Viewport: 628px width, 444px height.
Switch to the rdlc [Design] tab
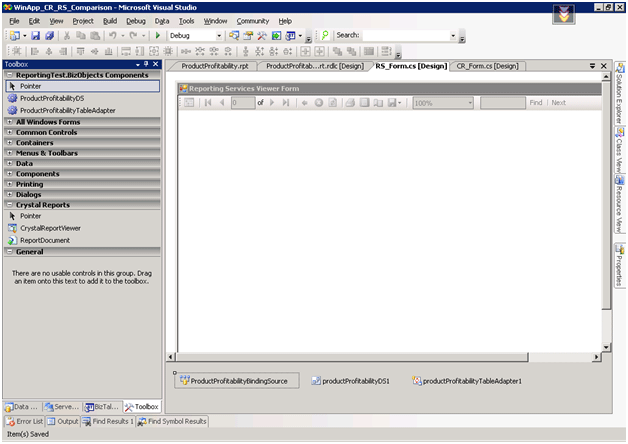(315, 66)
